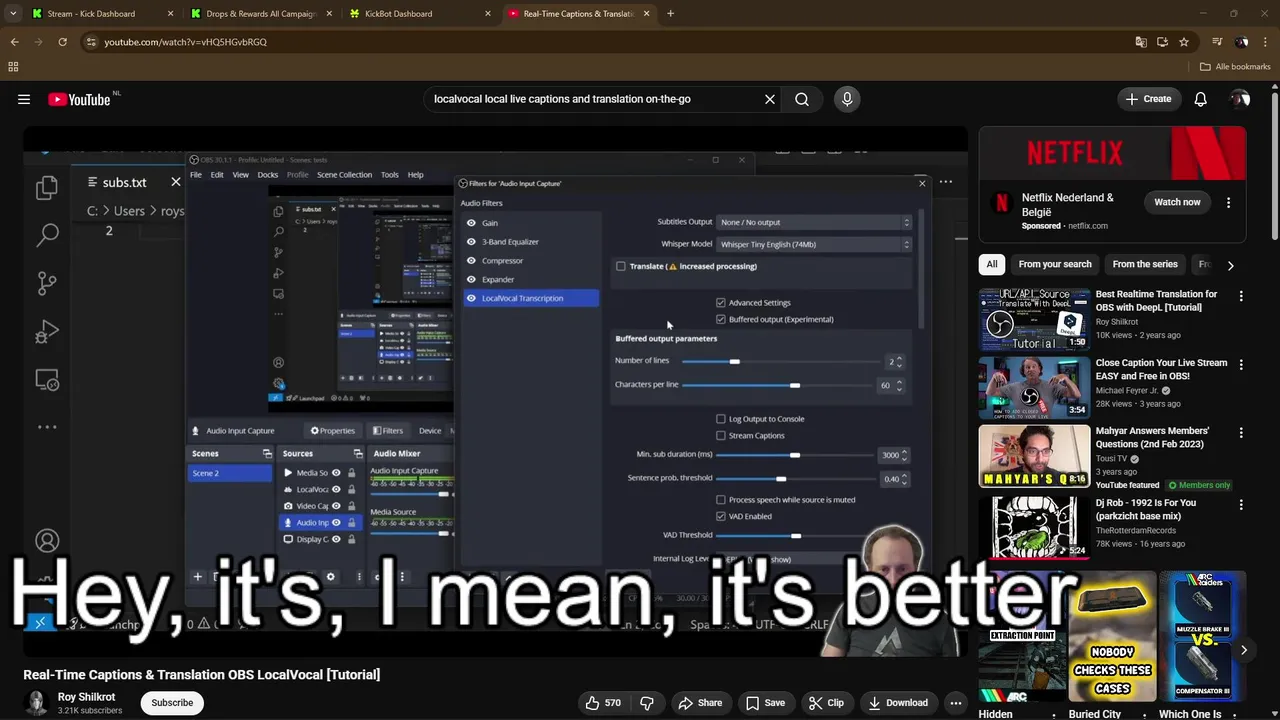Click the Clip button
The image size is (1280, 720).
[826, 703]
